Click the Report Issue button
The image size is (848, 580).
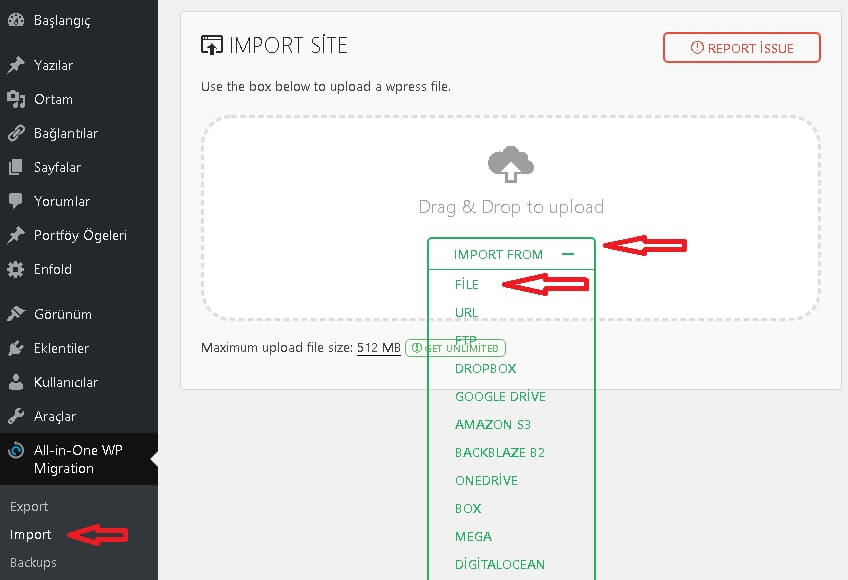(x=741, y=48)
